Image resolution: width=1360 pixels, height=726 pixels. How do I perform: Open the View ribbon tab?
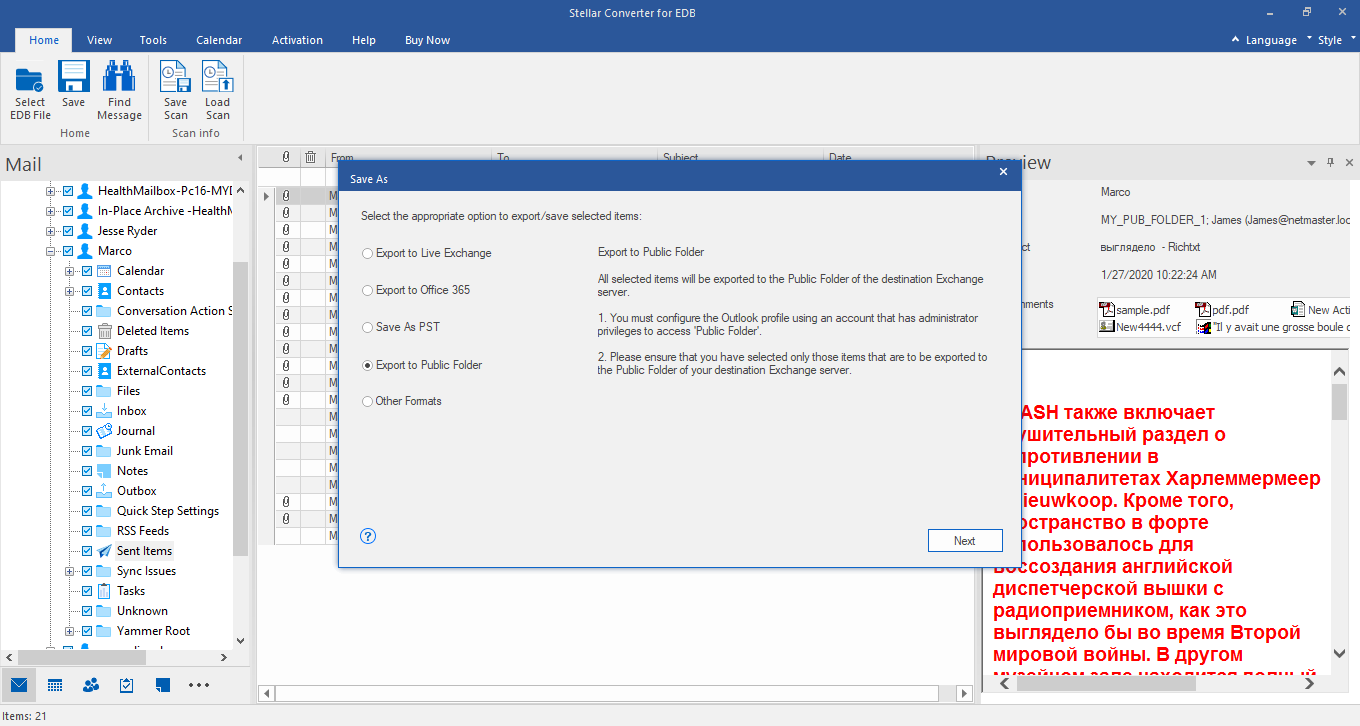point(99,40)
